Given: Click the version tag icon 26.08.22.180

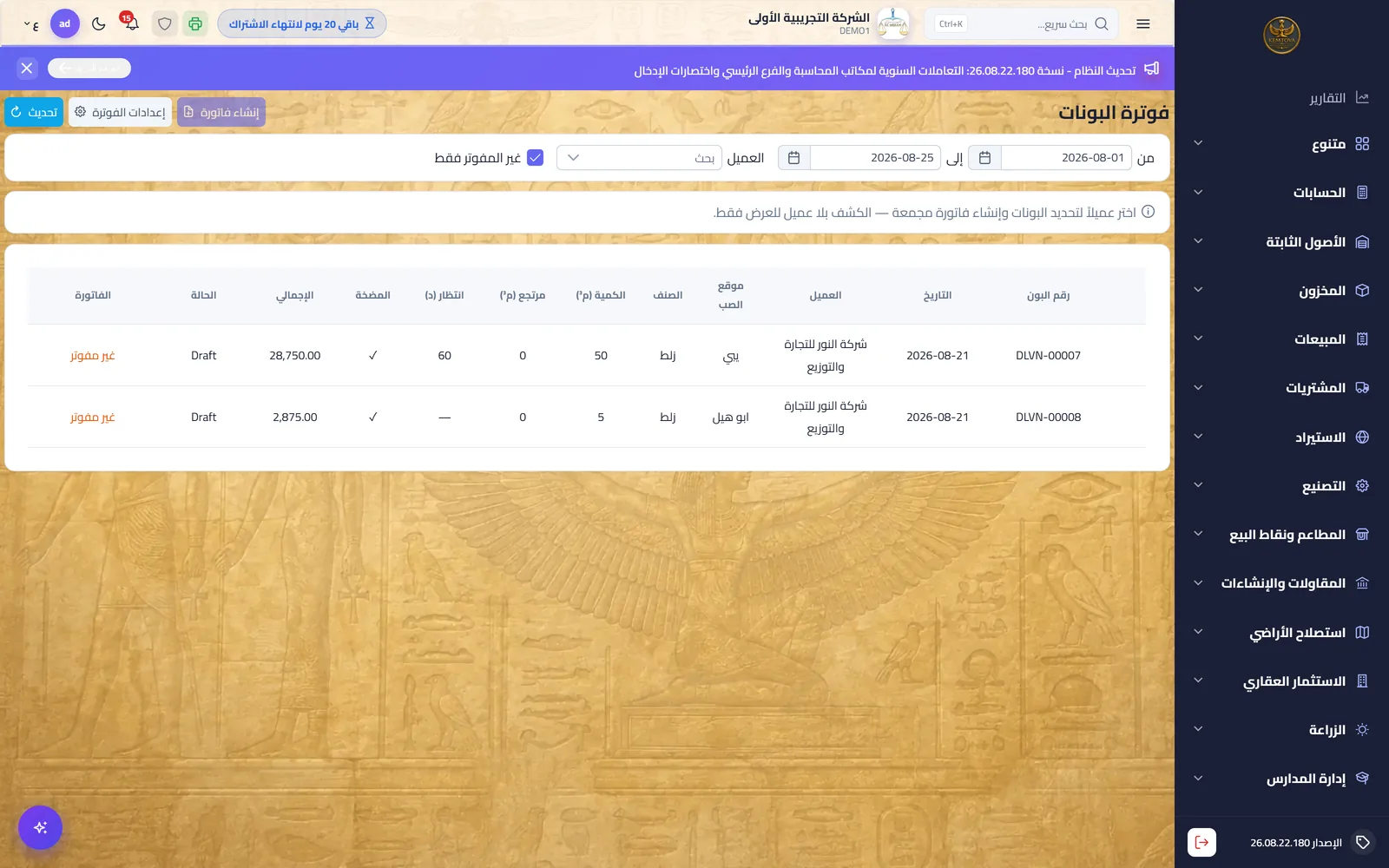Looking at the screenshot, I should [x=1363, y=842].
